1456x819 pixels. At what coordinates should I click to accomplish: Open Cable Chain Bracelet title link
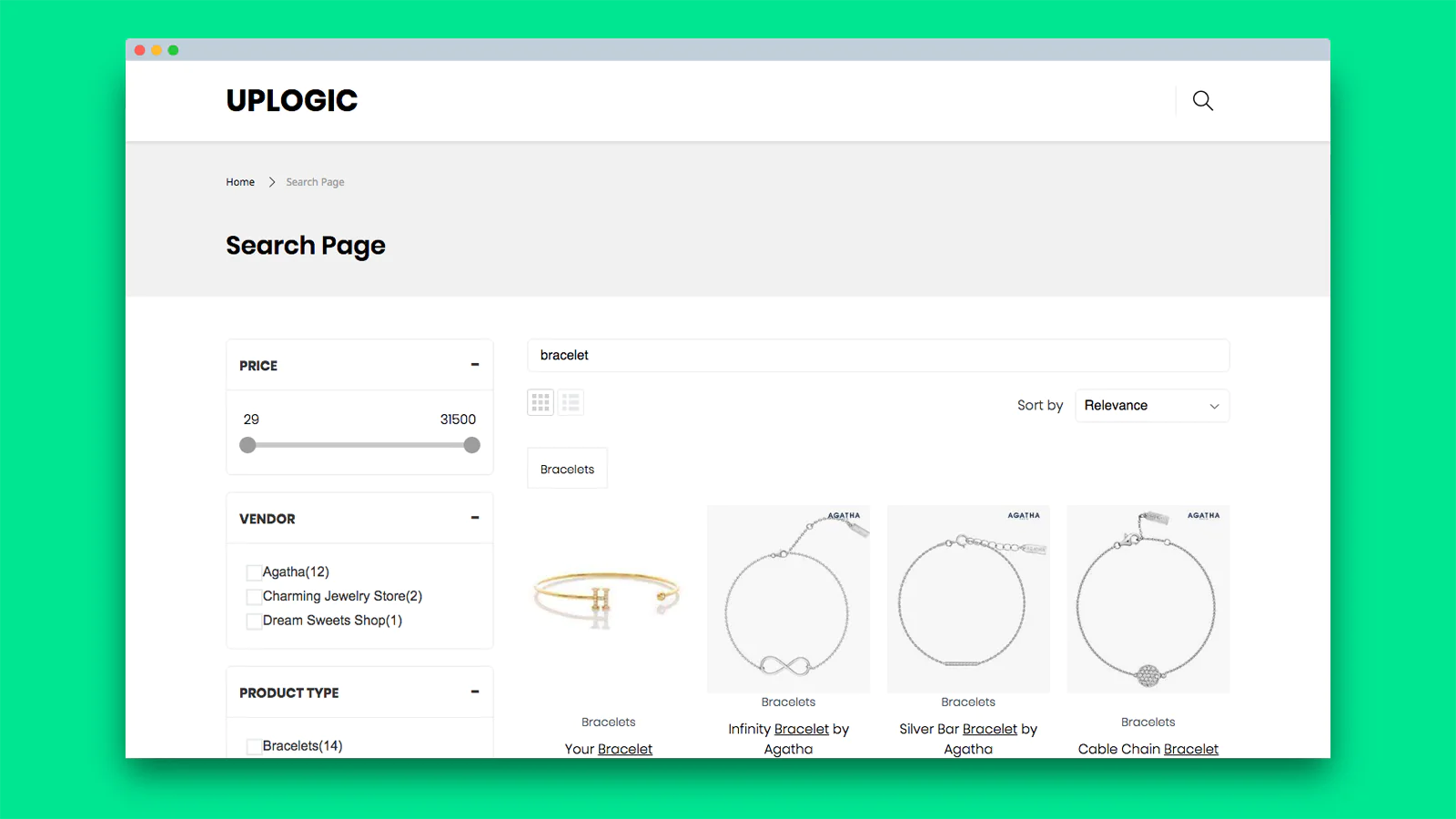pyautogui.click(x=1148, y=749)
